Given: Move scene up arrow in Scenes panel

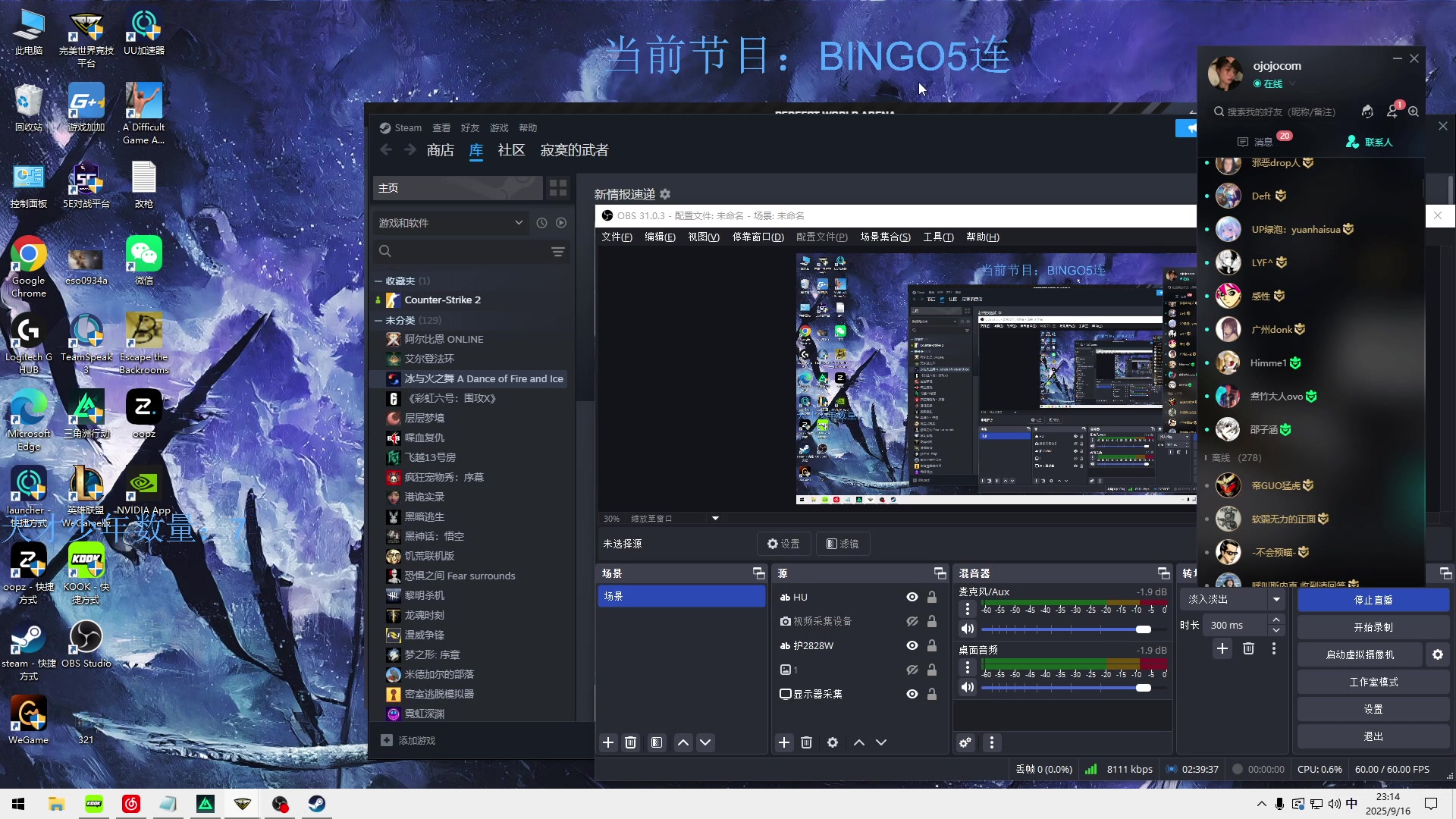Looking at the screenshot, I should coord(682,742).
